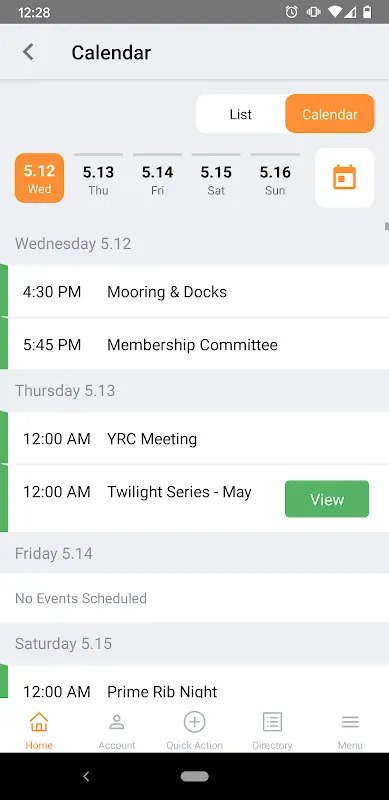
Task: Go to the Home tab icon
Action: tap(39, 722)
